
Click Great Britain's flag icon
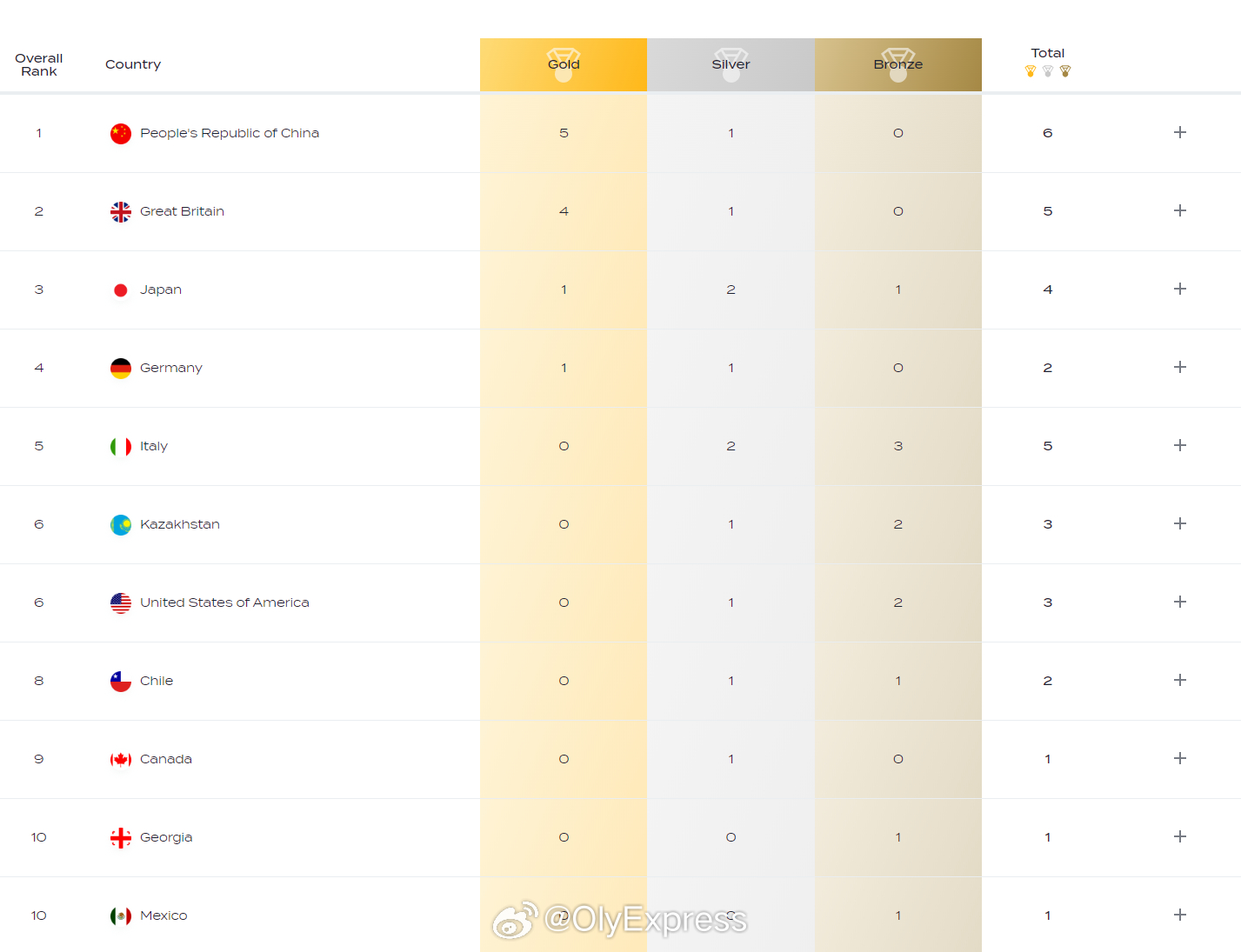121,211
